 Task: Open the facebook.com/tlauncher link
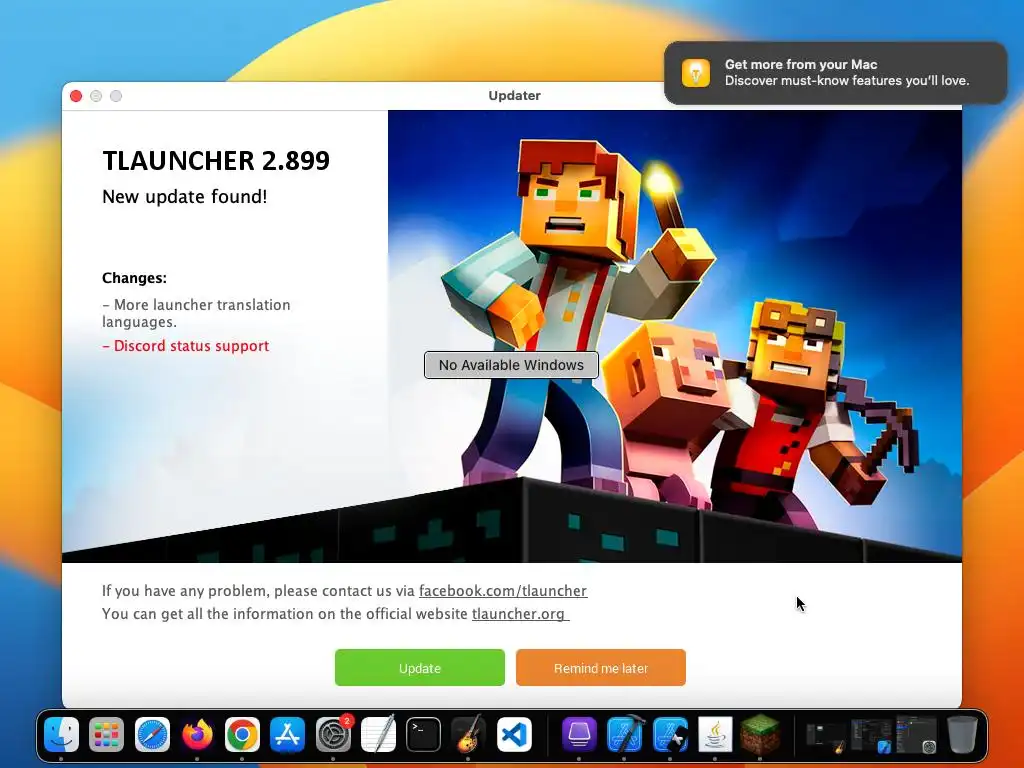(503, 591)
